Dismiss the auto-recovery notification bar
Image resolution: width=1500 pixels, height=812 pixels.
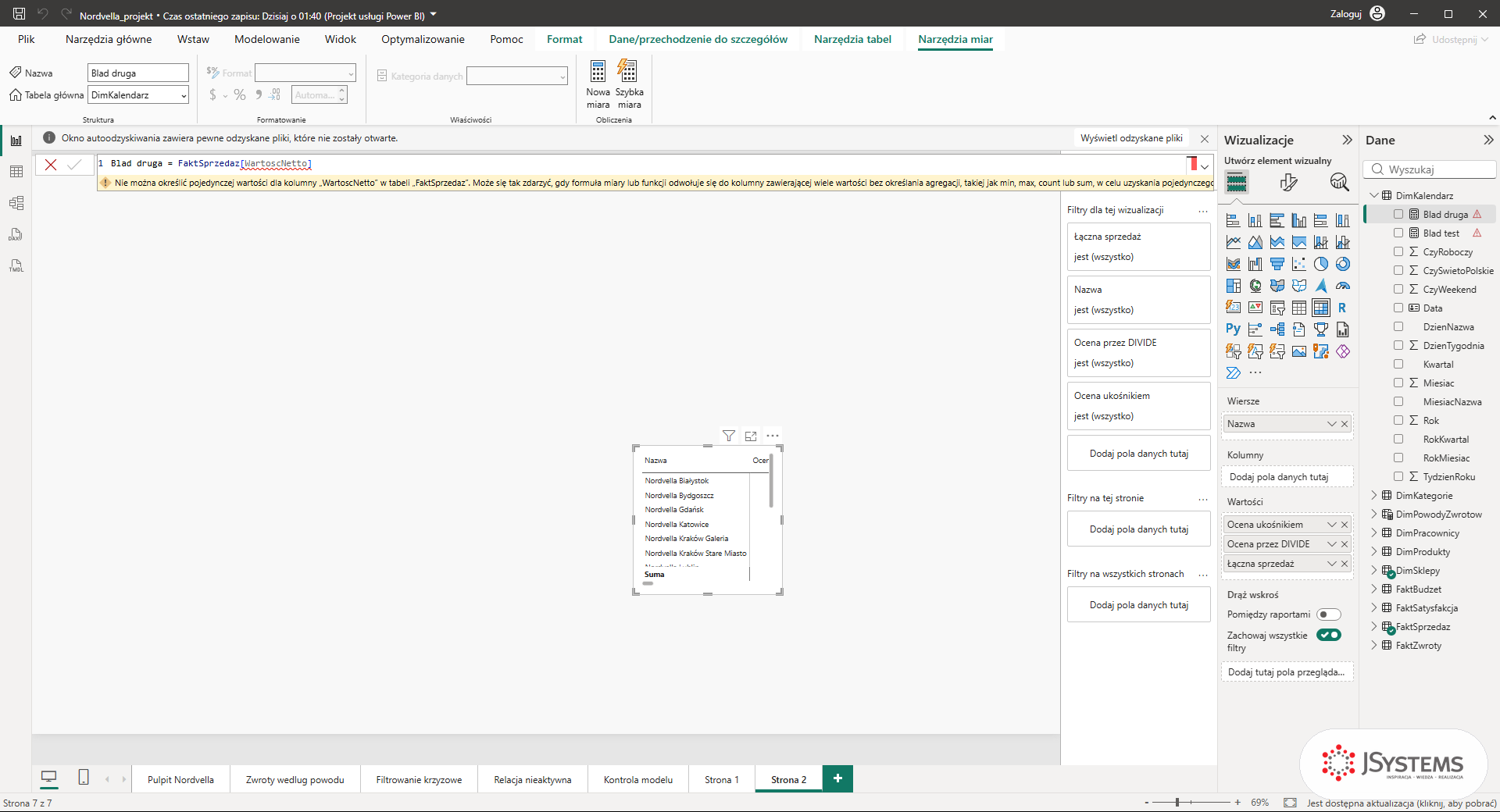point(1205,139)
